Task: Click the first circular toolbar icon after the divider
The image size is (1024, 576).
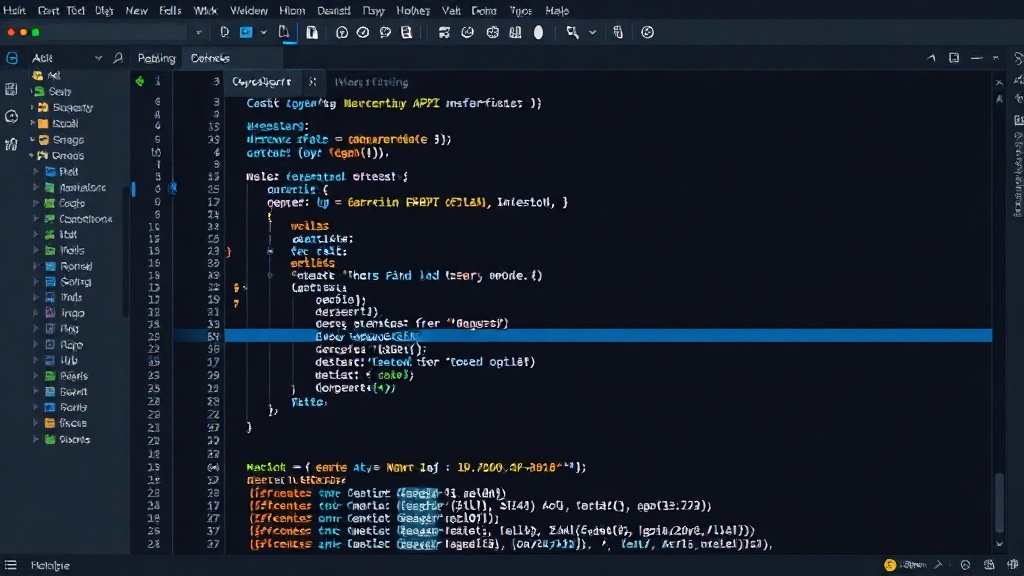Action: tap(342, 33)
